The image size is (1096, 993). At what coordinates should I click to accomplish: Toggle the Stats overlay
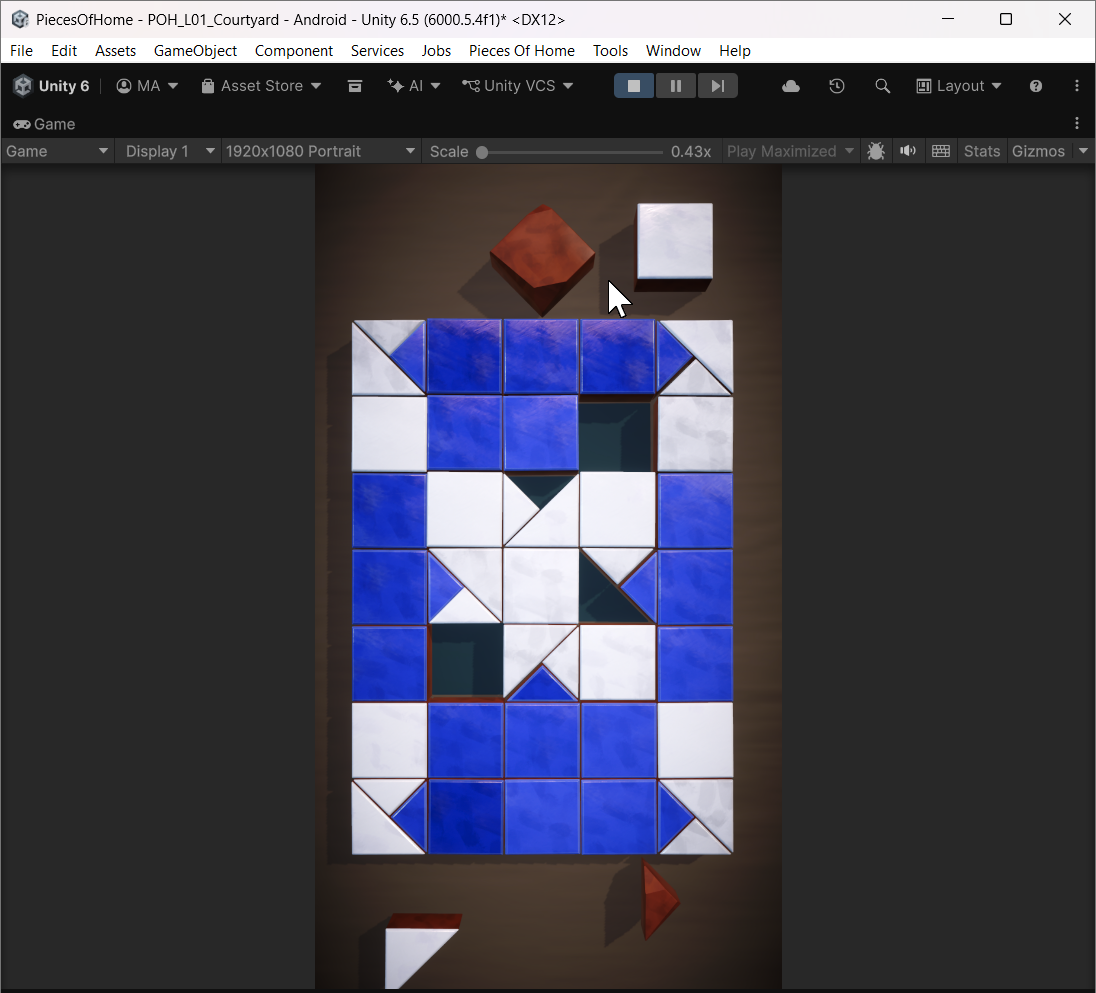tap(981, 152)
